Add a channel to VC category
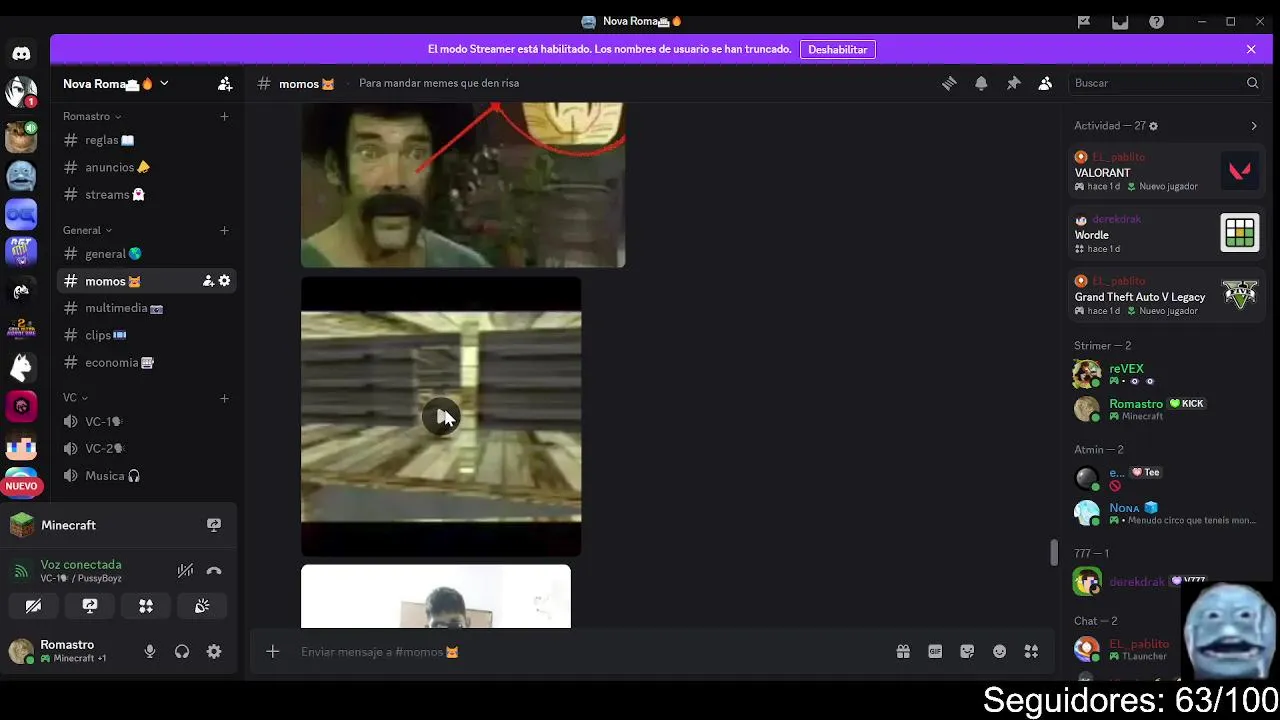The height and width of the screenshot is (720, 1280). click(x=224, y=398)
